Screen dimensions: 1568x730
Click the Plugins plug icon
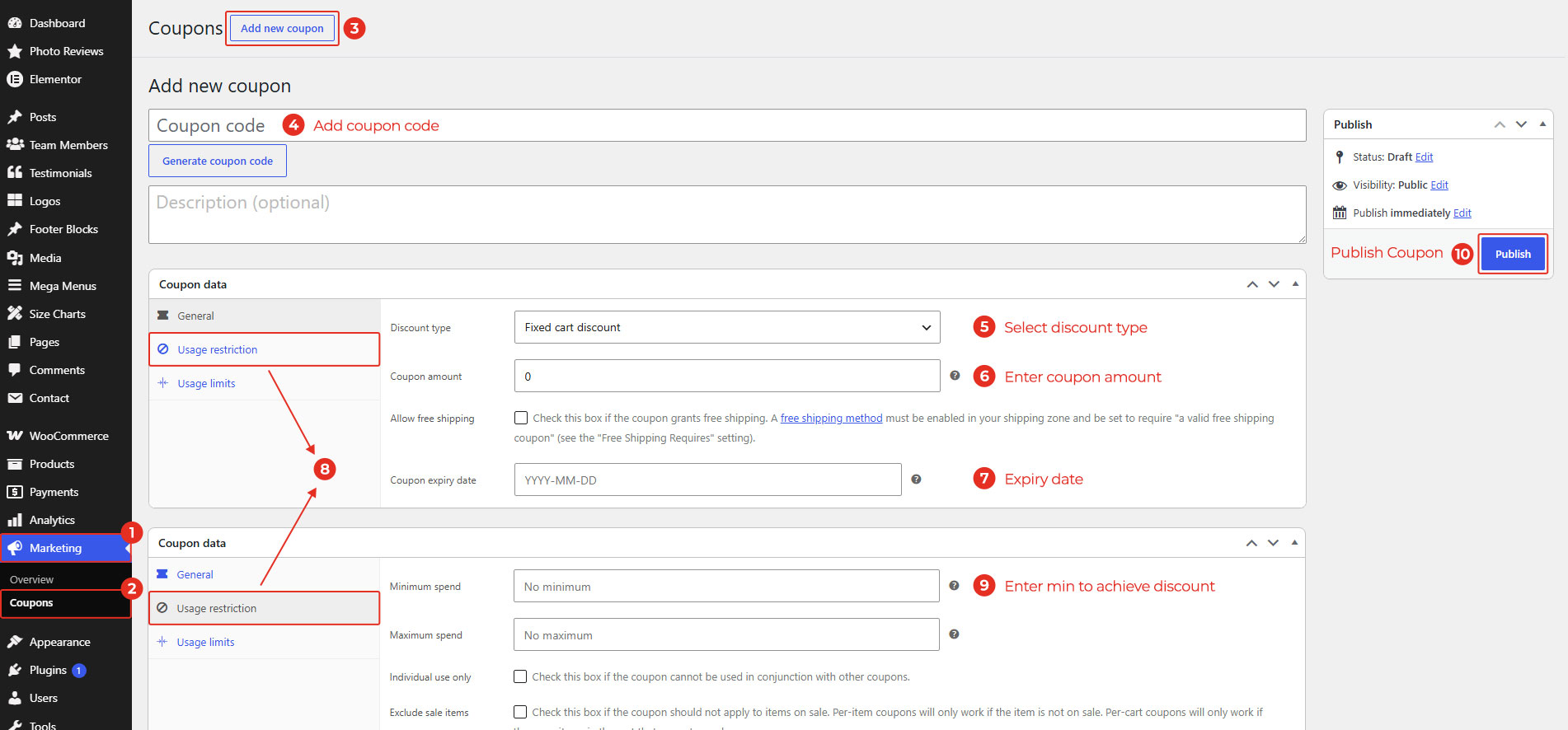coord(15,670)
